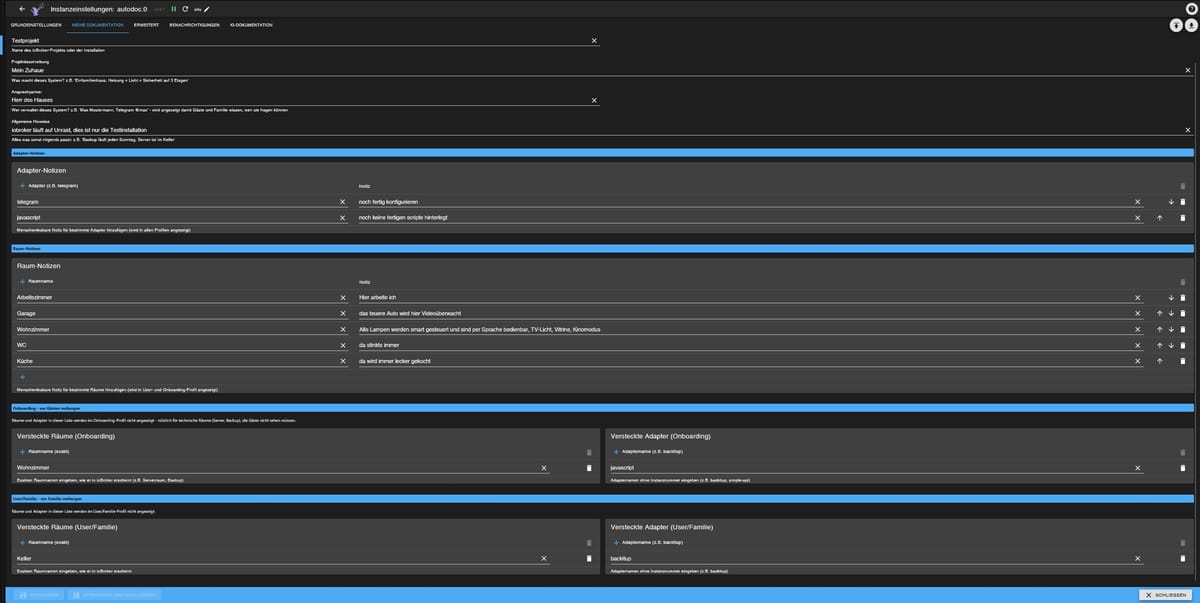Delete the Garage room note
This screenshot has width=1200, height=603.
click(1182, 313)
